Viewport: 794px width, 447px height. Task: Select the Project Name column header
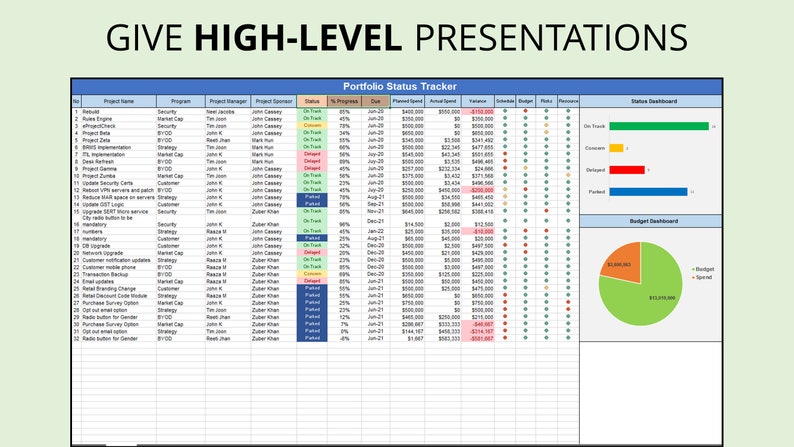[118, 101]
